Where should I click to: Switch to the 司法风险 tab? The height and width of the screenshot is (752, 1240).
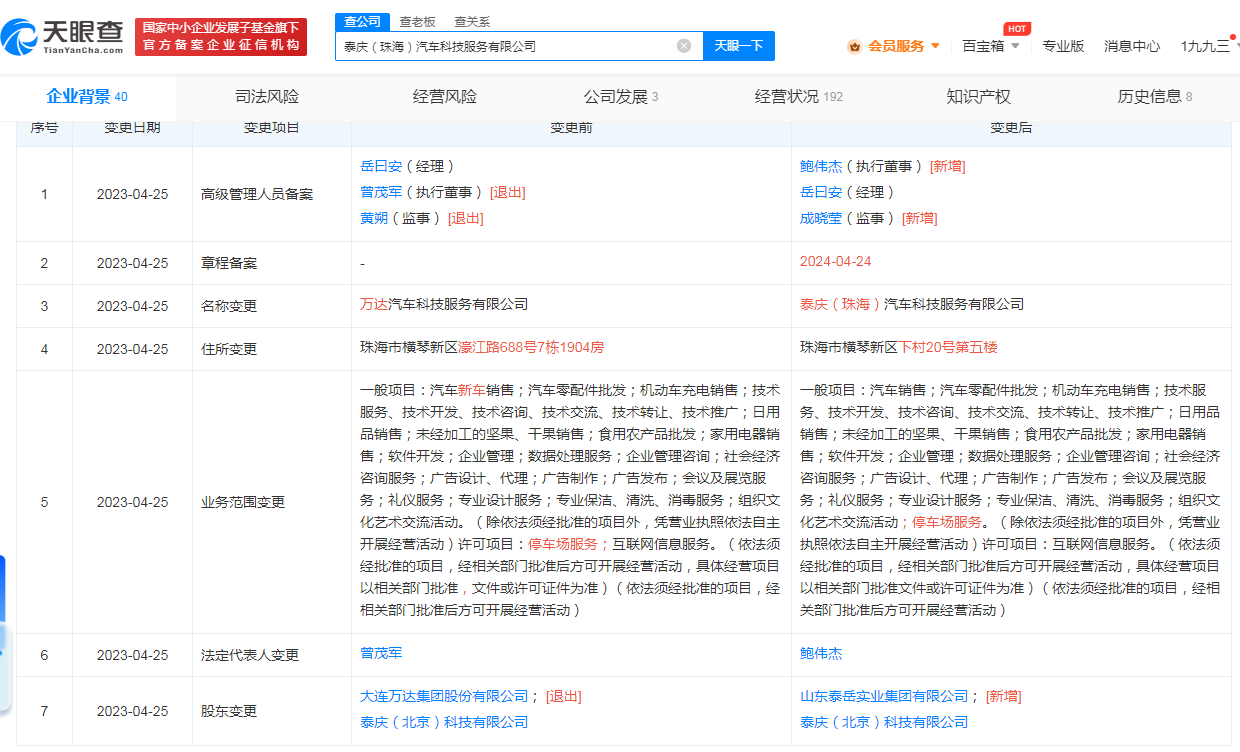(x=267, y=97)
